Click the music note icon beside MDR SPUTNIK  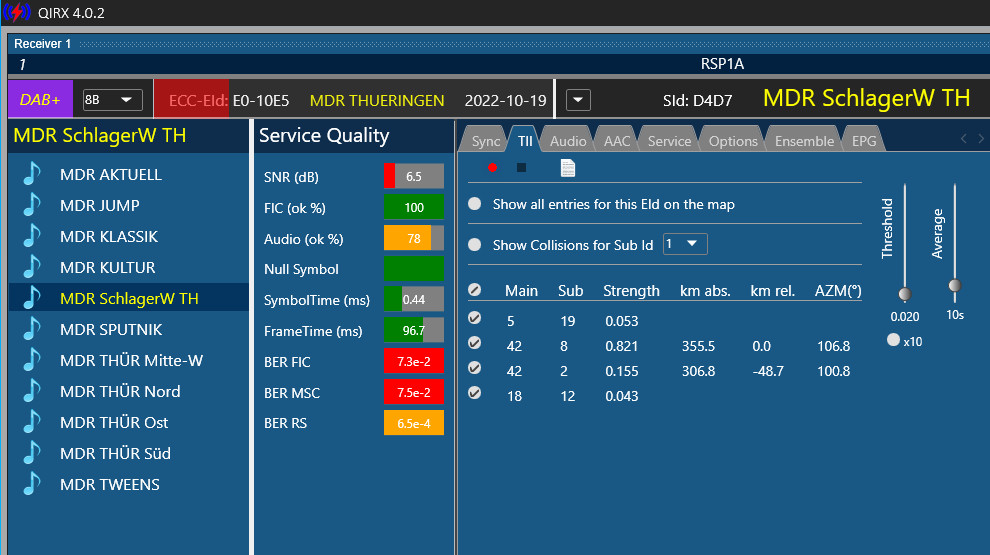tap(32, 328)
